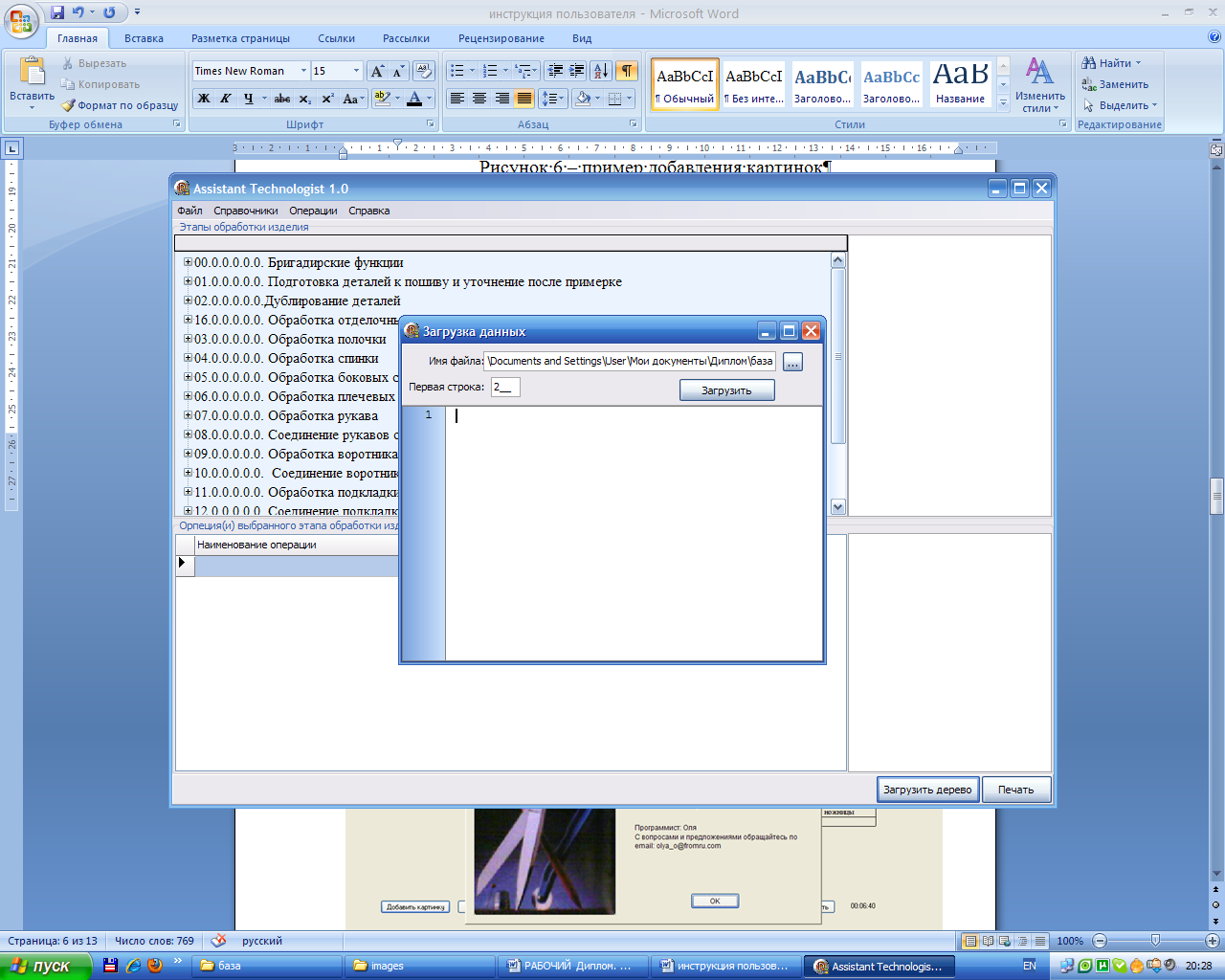
Task: Switch to Print Layout view in status bar
Action: [x=970, y=941]
